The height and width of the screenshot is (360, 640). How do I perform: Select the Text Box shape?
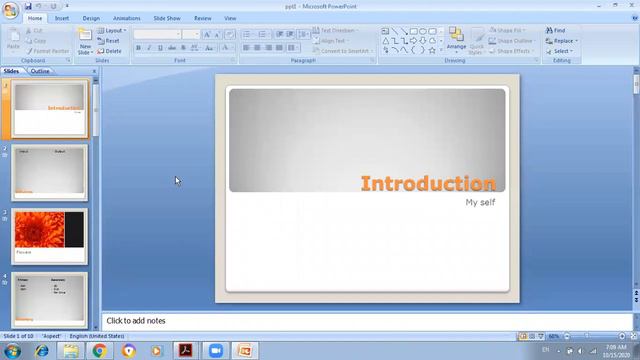coord(385,31)
